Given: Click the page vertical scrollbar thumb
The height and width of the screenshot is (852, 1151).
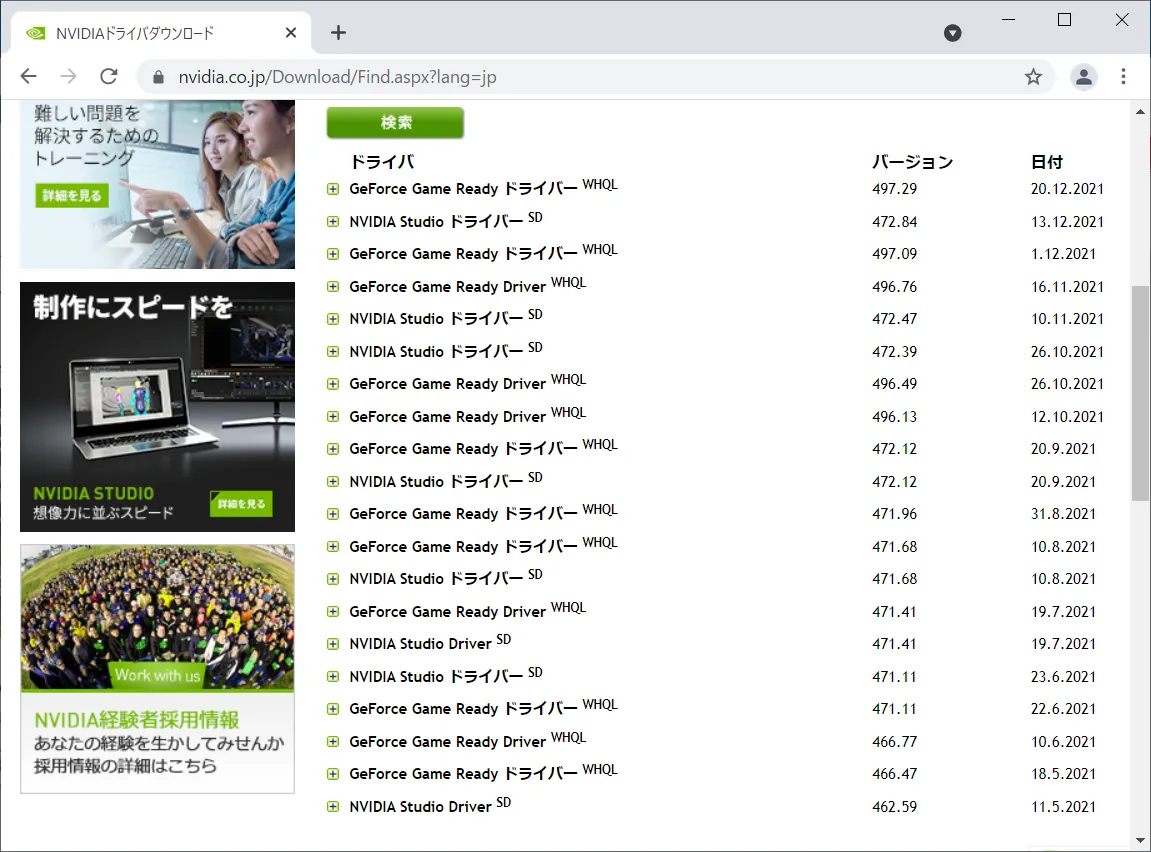Looking at the screenshot, I should (x=1140, y=393).
